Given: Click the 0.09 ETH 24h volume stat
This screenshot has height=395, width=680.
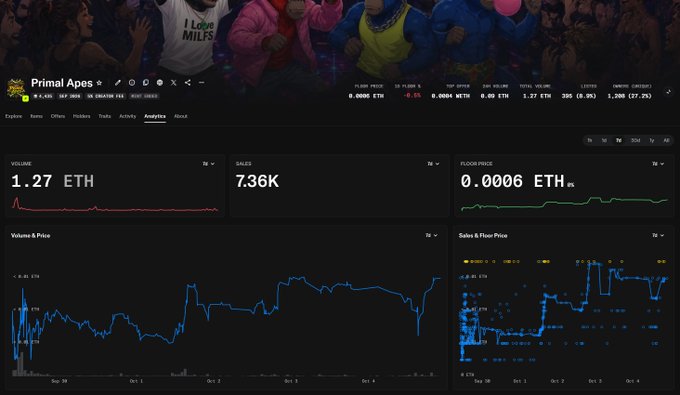Looking at the screenshot, I should pyautogui.click(x=494, y=96).
